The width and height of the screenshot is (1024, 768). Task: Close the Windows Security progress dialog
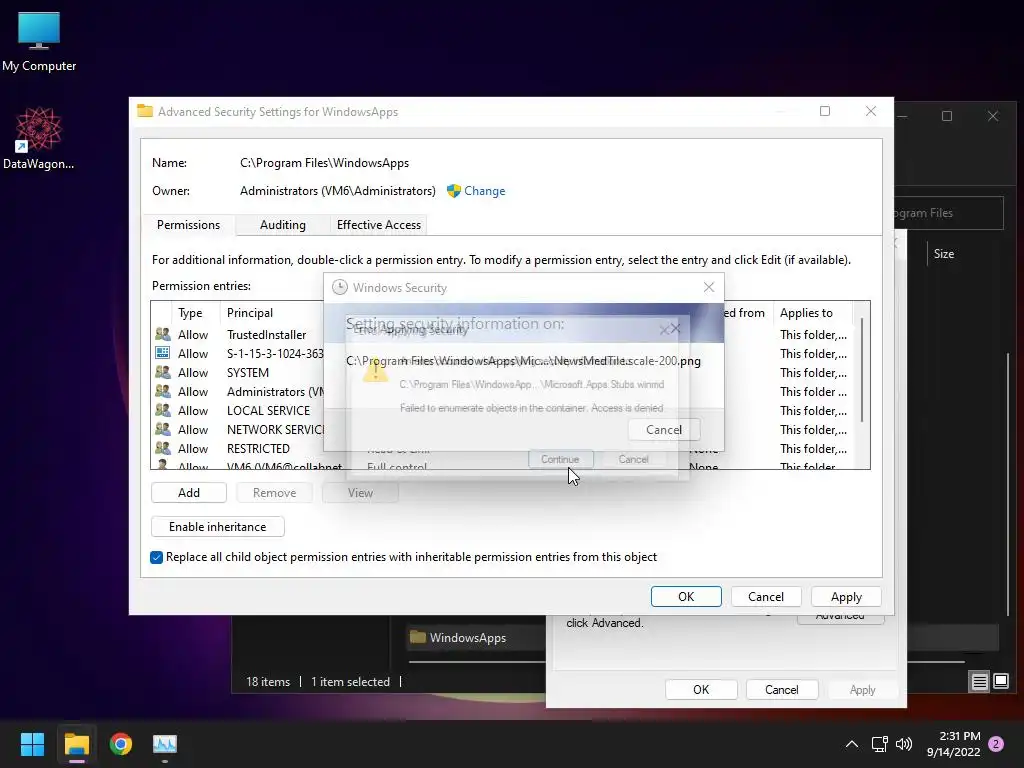point(709,287)
